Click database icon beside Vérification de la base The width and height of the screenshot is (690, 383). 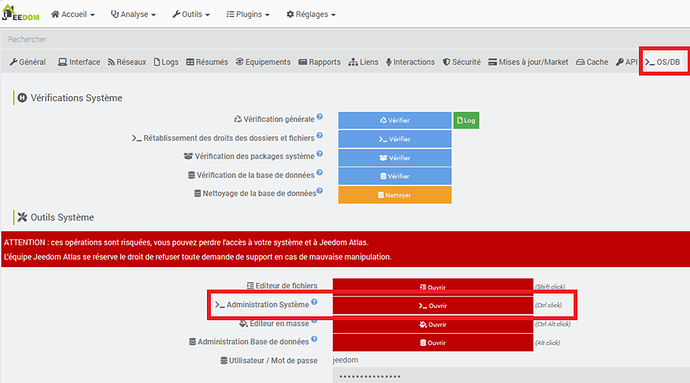pos(191,175)
